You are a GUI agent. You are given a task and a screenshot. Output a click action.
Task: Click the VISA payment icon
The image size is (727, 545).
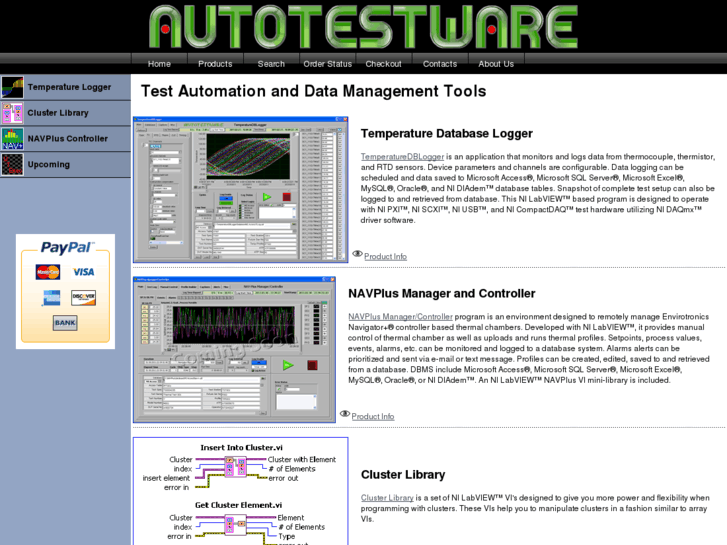83,272
